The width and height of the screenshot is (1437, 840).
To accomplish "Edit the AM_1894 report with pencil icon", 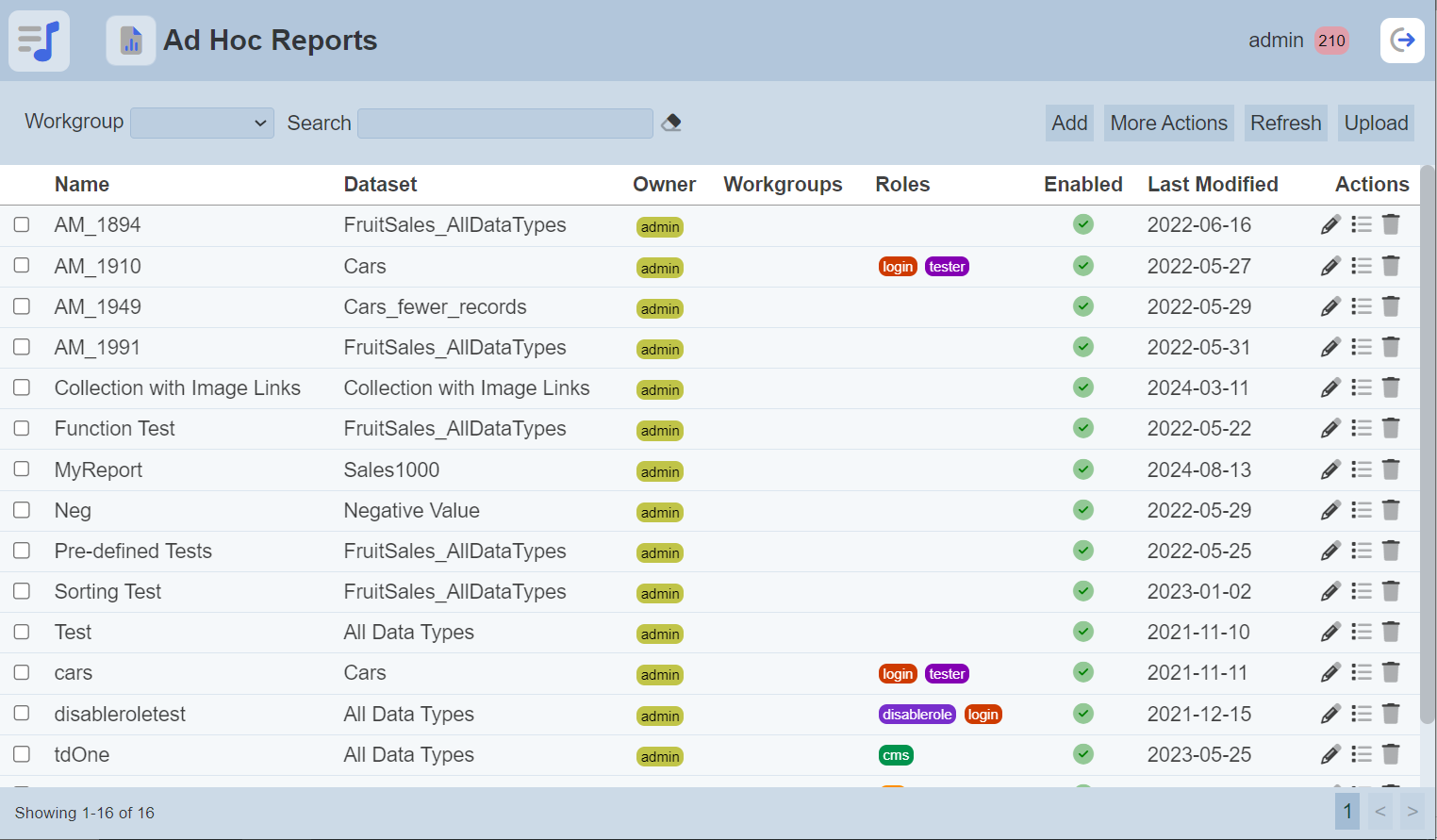I will (x=1330, y=224).
